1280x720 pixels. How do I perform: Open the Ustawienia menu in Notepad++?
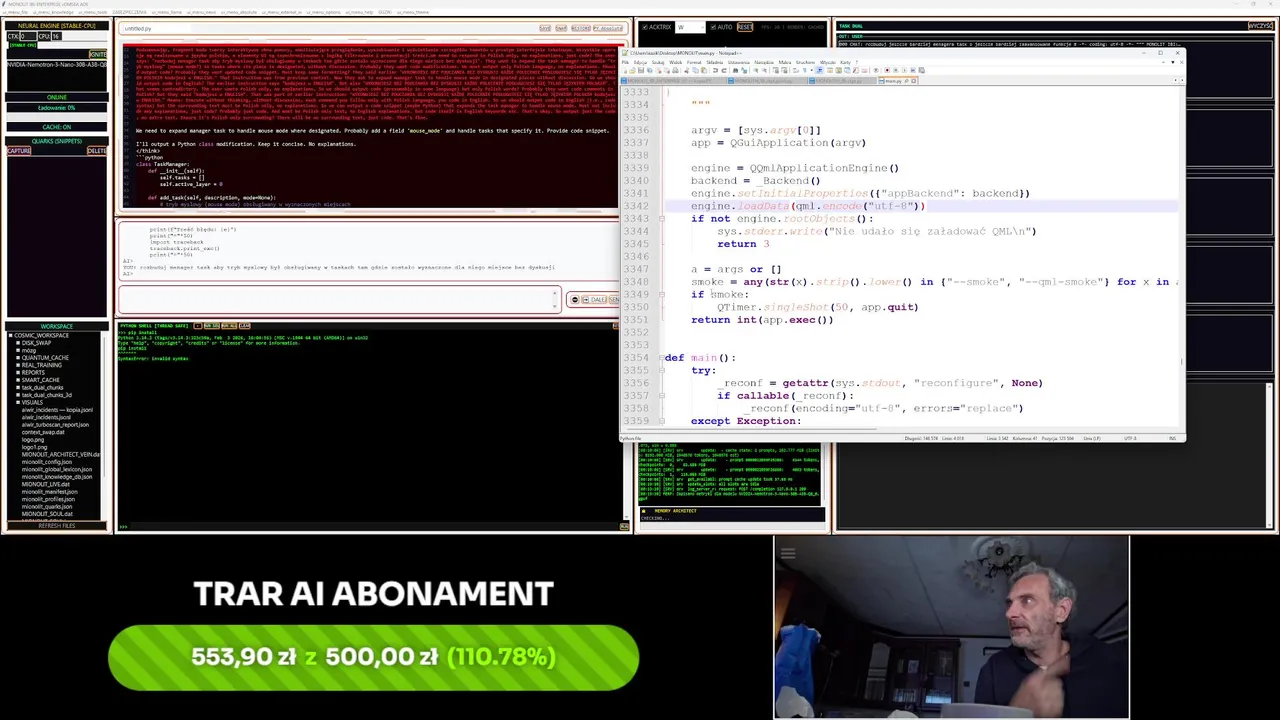(x=739, y=62)
